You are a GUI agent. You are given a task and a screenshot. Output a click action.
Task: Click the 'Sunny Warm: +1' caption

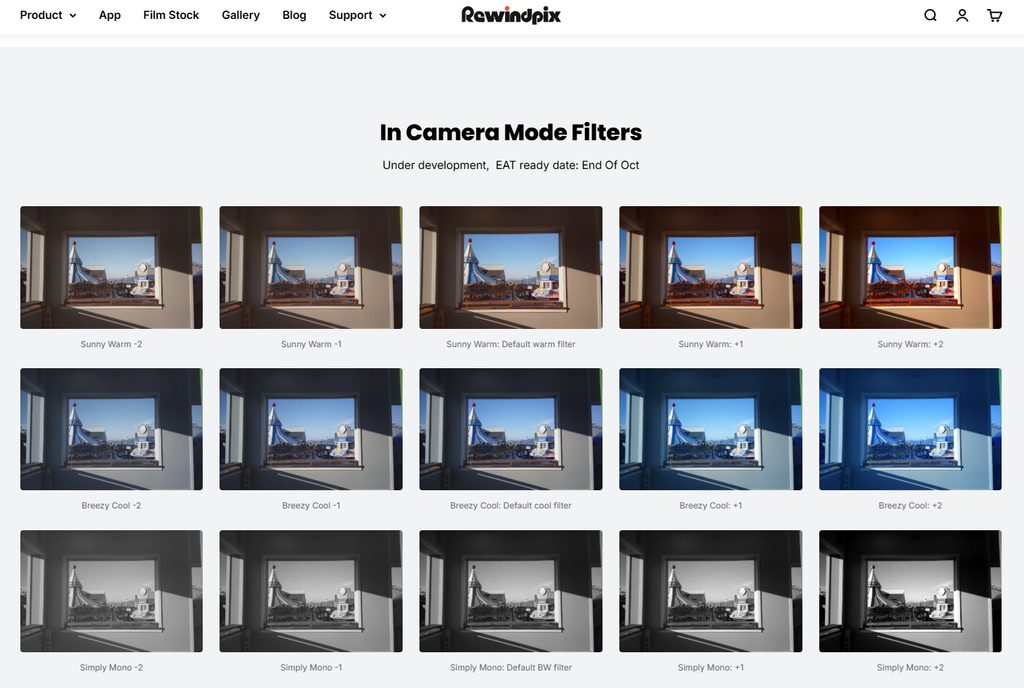711,344
